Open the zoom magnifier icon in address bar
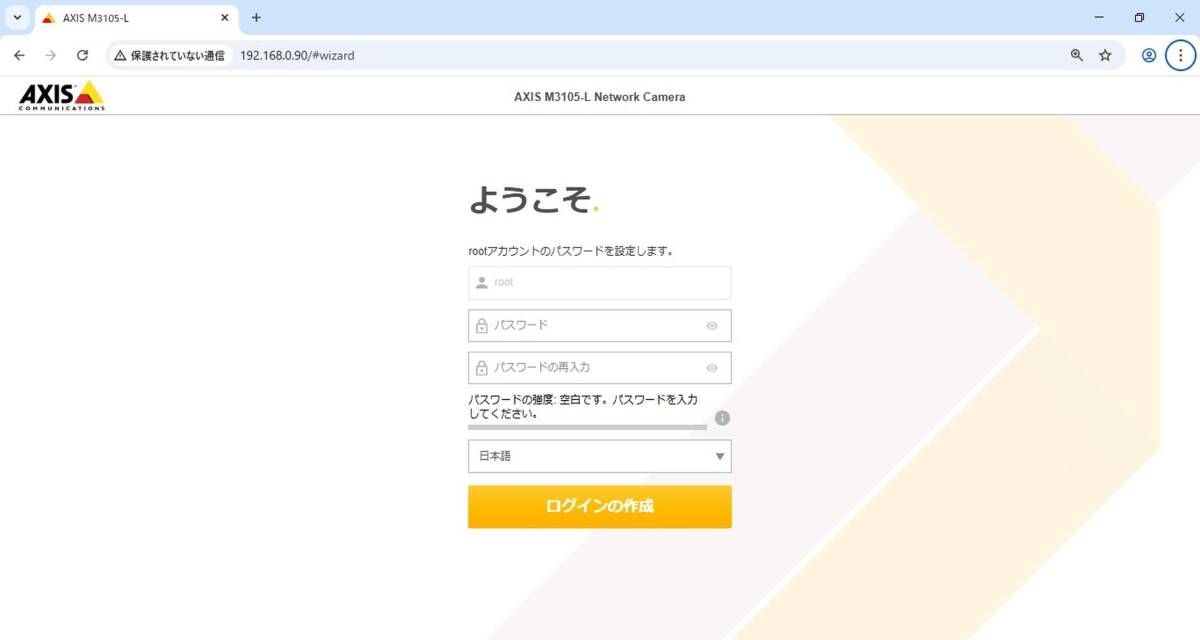The width and height of the screenshot is (1200, 640). [x=1077, y=56]
